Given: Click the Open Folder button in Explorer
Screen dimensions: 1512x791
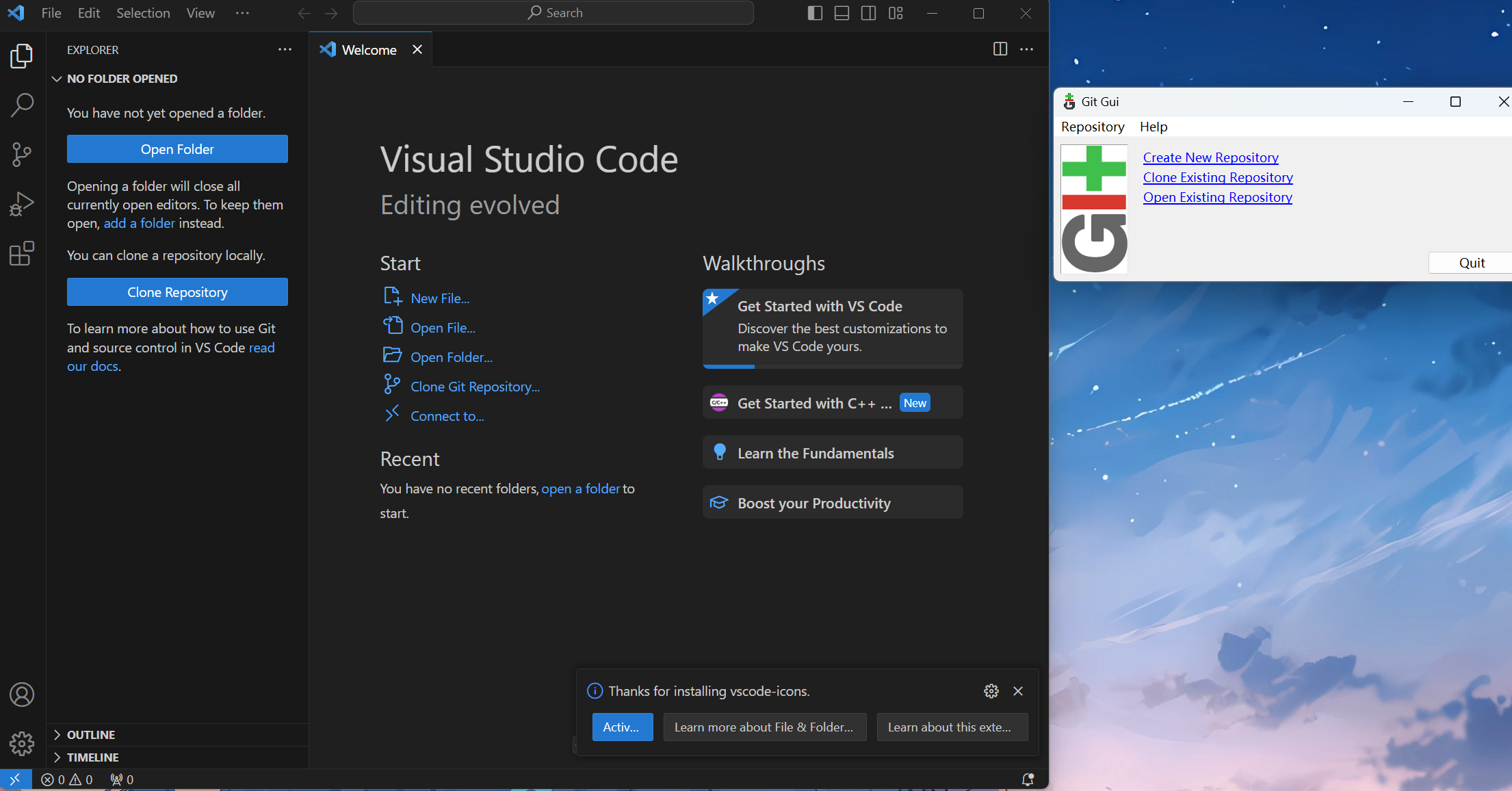Looking at the screenshot, I should [177, 149].
